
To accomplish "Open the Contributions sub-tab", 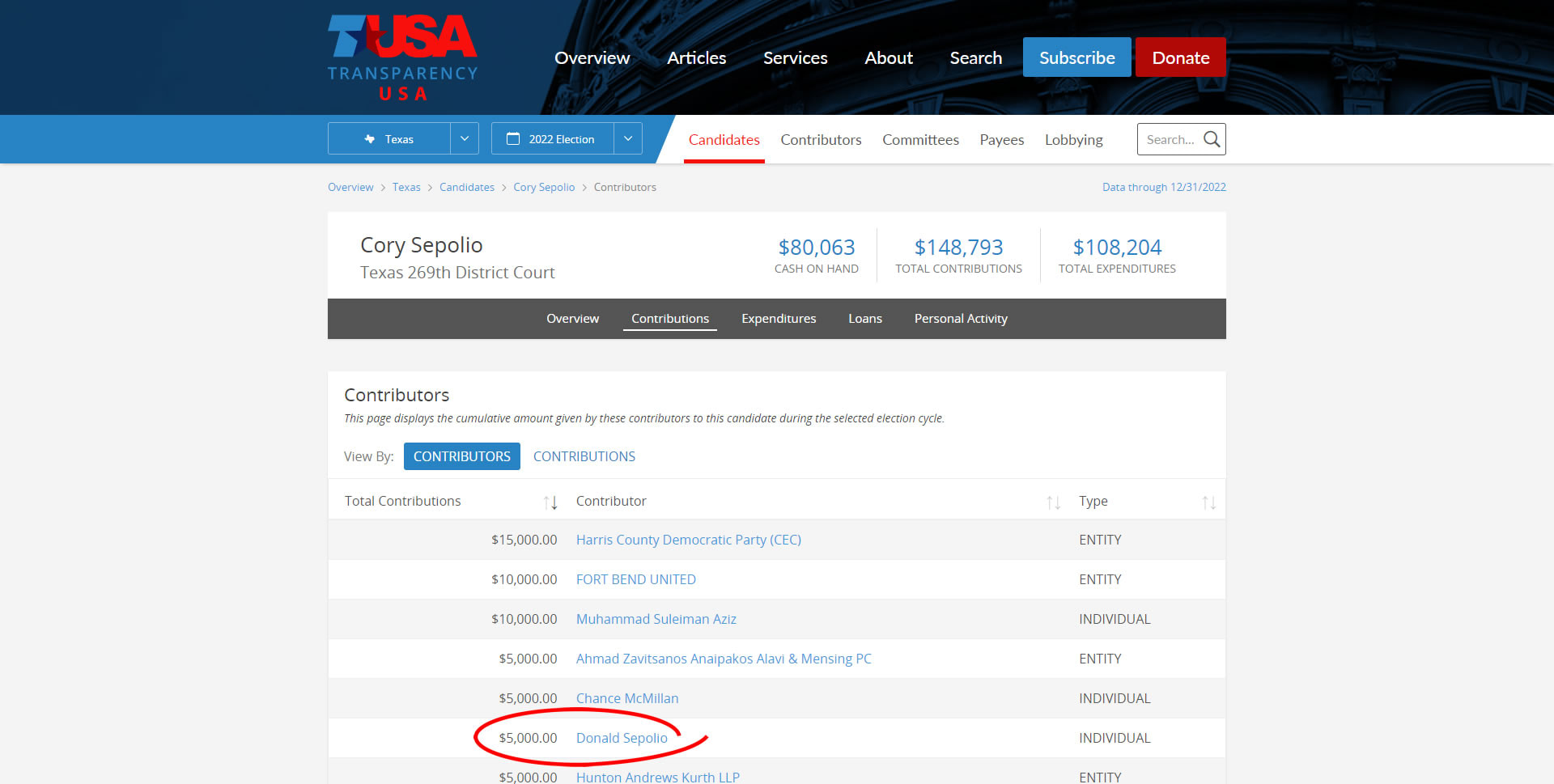I will point(670,318).
